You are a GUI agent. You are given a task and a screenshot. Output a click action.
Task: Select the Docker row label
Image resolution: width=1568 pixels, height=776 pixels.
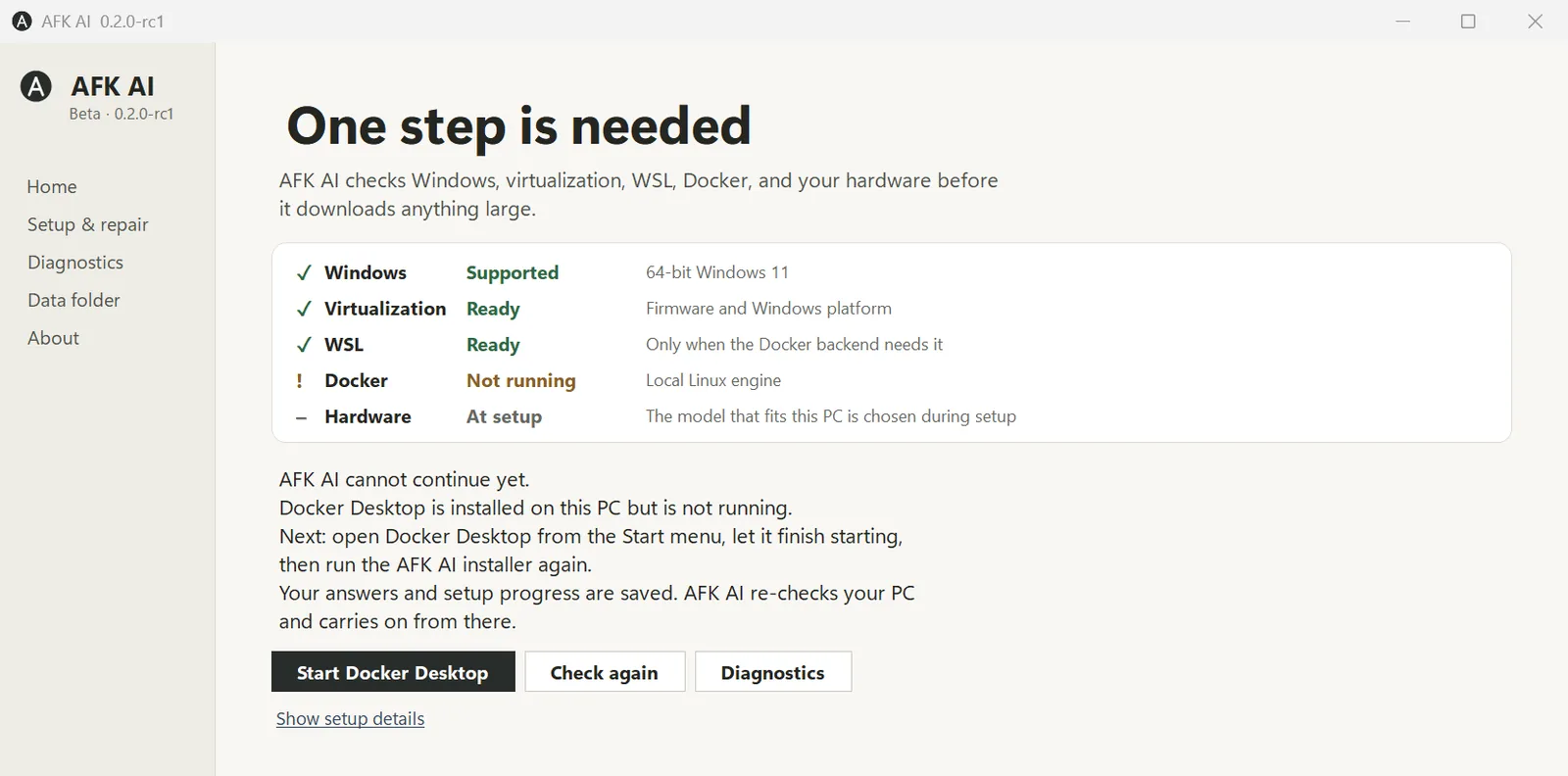point(356,380)
